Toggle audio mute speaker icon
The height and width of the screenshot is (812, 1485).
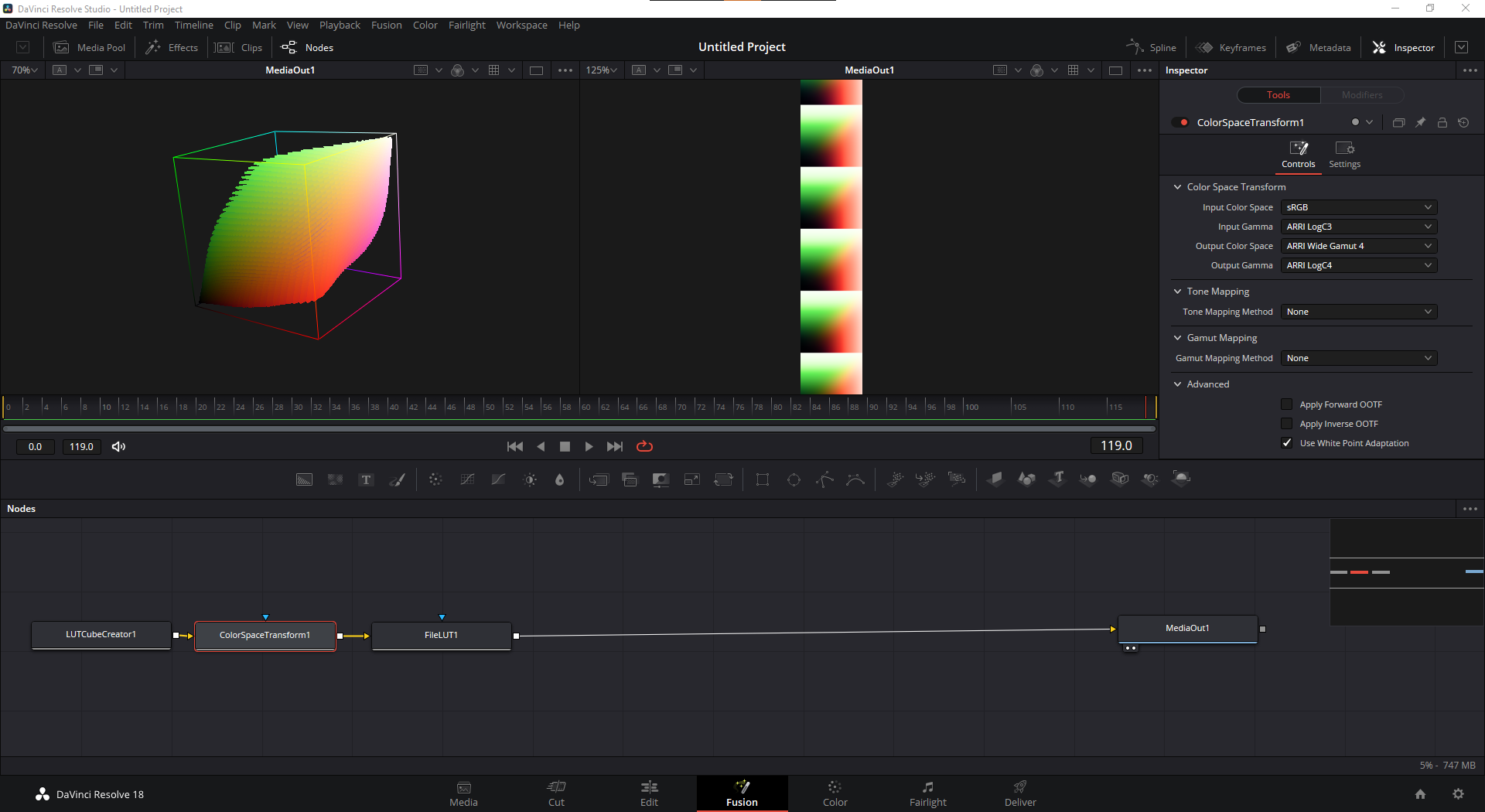(118, 447)
